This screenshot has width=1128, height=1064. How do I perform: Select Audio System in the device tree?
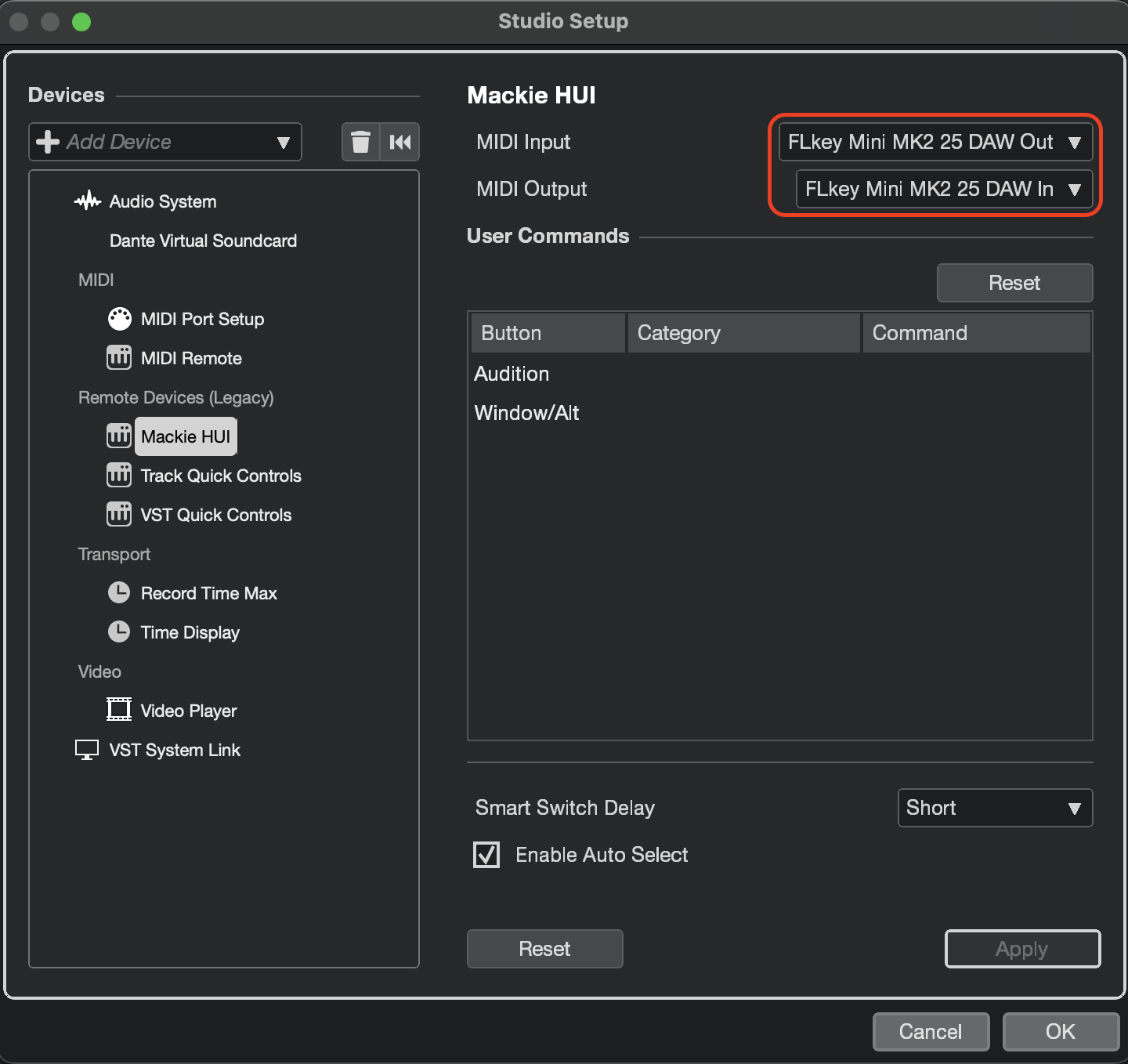click(163, 201)
